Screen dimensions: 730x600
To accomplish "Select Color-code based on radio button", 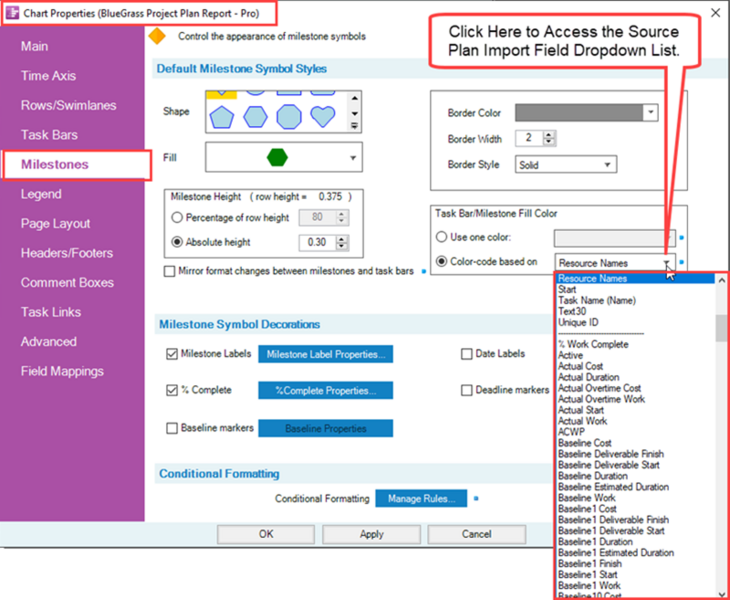I will [x=441, y=262].
